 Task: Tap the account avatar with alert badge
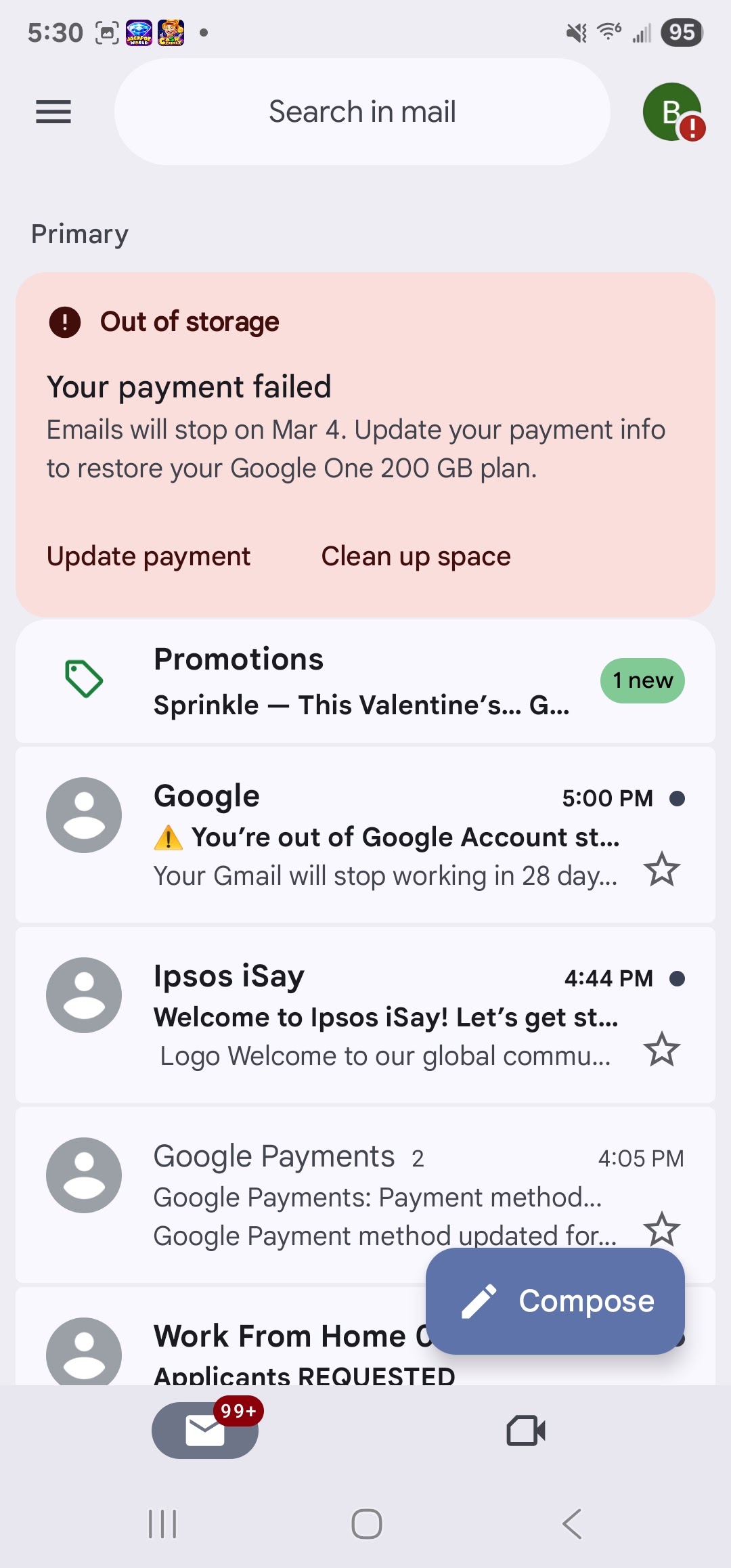(x=673, y=112)
